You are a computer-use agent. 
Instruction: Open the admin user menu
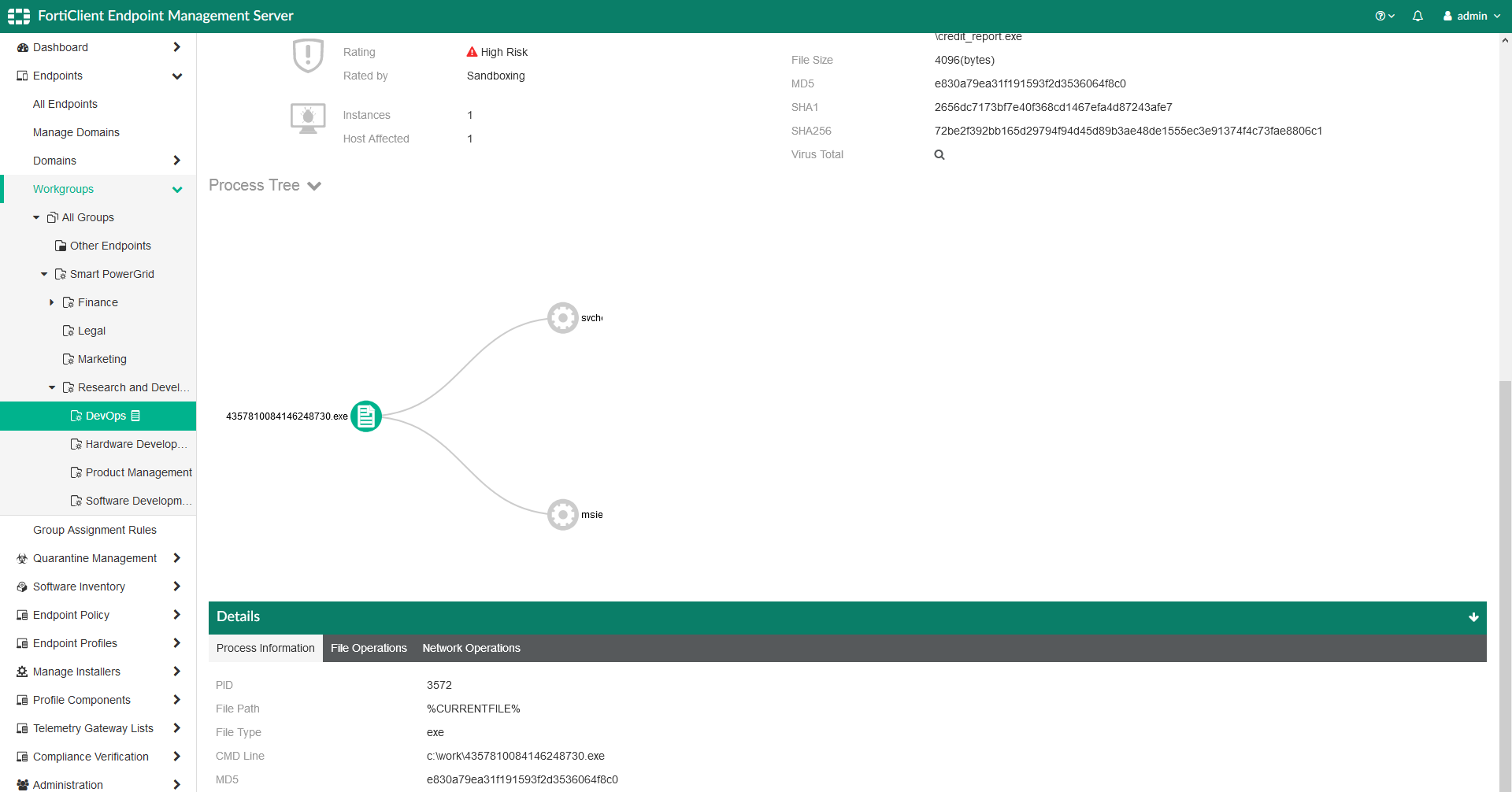point(1472,16)
